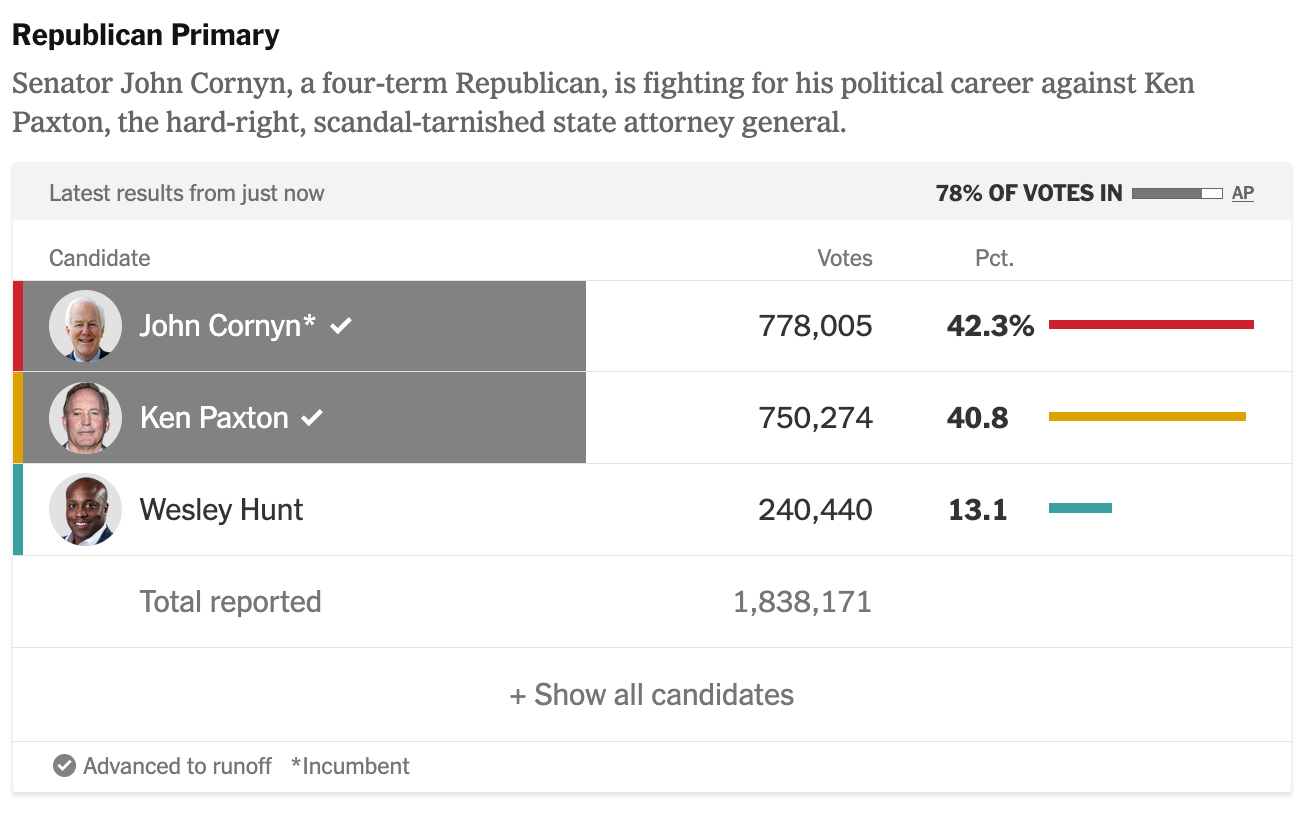Image resolution: width=1304 pixels, height=814 pixels.
Task: Click Wesley Hunt's teal percentage bar
Action: (1080, 508)
